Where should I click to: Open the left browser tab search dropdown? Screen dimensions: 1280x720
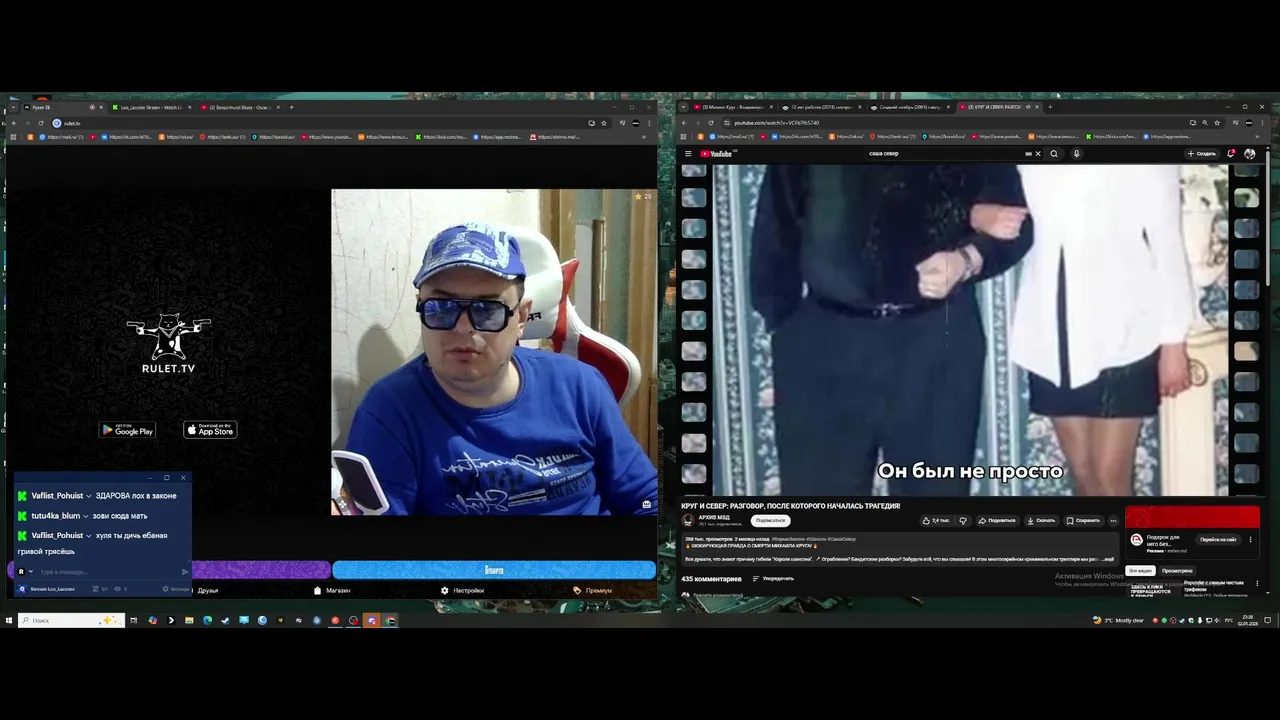click(x=12, y=107)
